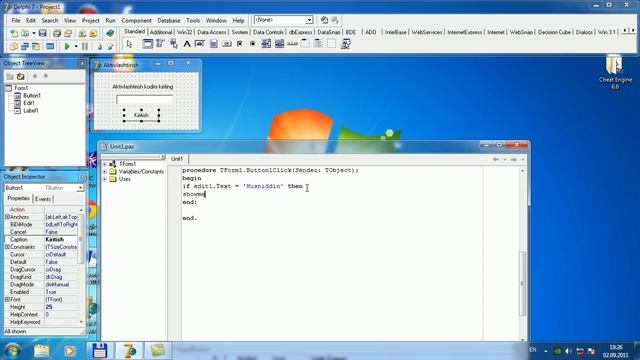Switch to Events tab in Object Inspector
640x360 pixels.
click(43, 199)
